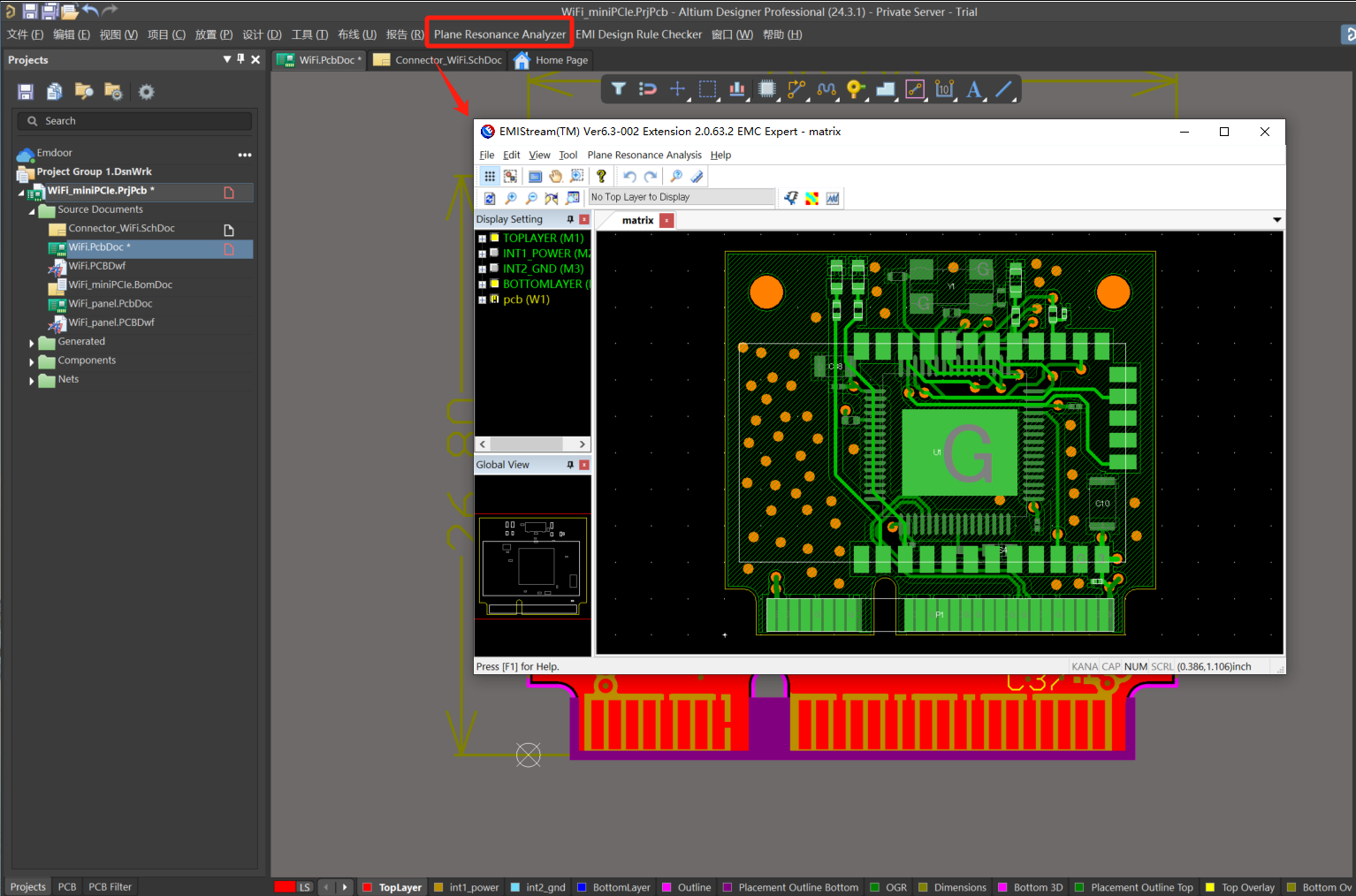The width and height of the screenshot is (1356, 896).
Task: Toggle visibility box for INT2_GND (M3)
Action: [494, 269]
